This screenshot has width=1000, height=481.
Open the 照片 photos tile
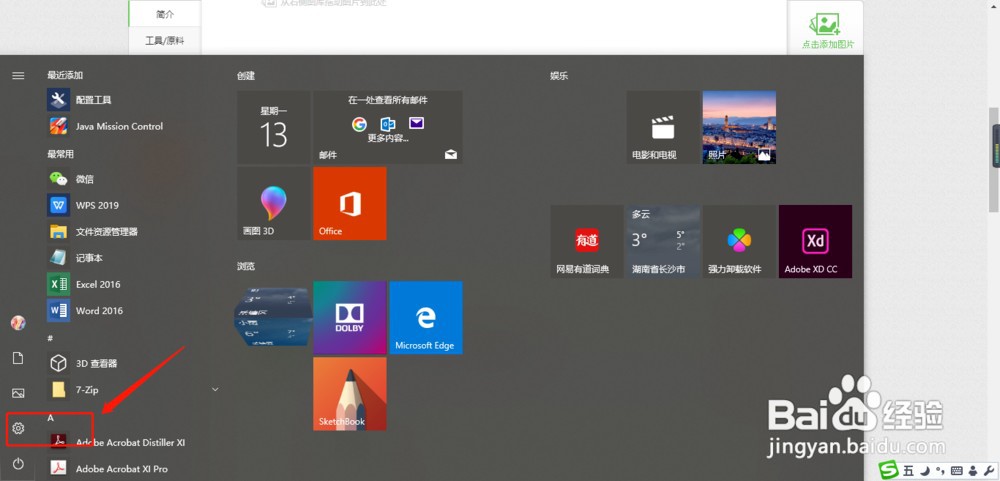(739, 127)
